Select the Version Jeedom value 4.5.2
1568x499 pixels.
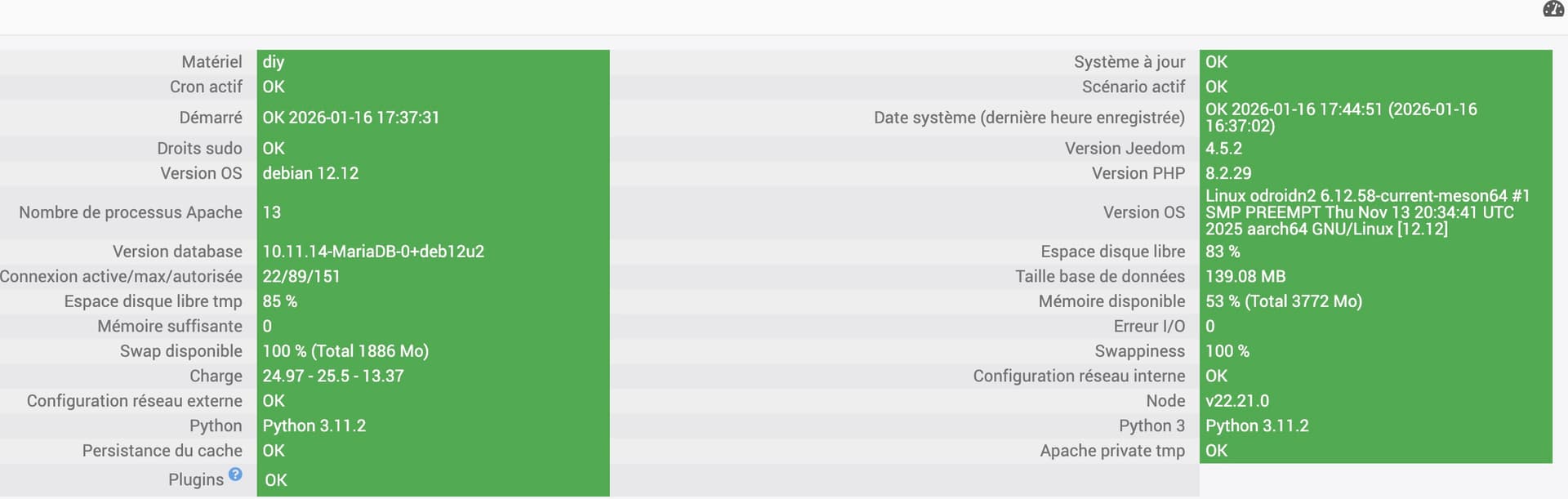[1223, 149]
